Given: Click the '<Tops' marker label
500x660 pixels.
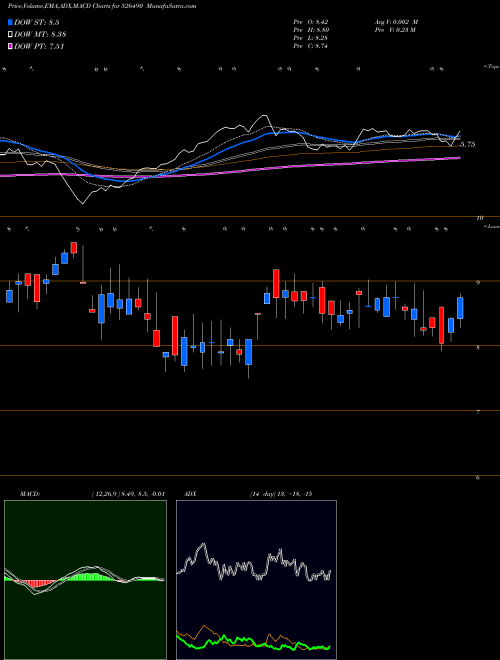Looking at the screenshot, I should [491, 67].
